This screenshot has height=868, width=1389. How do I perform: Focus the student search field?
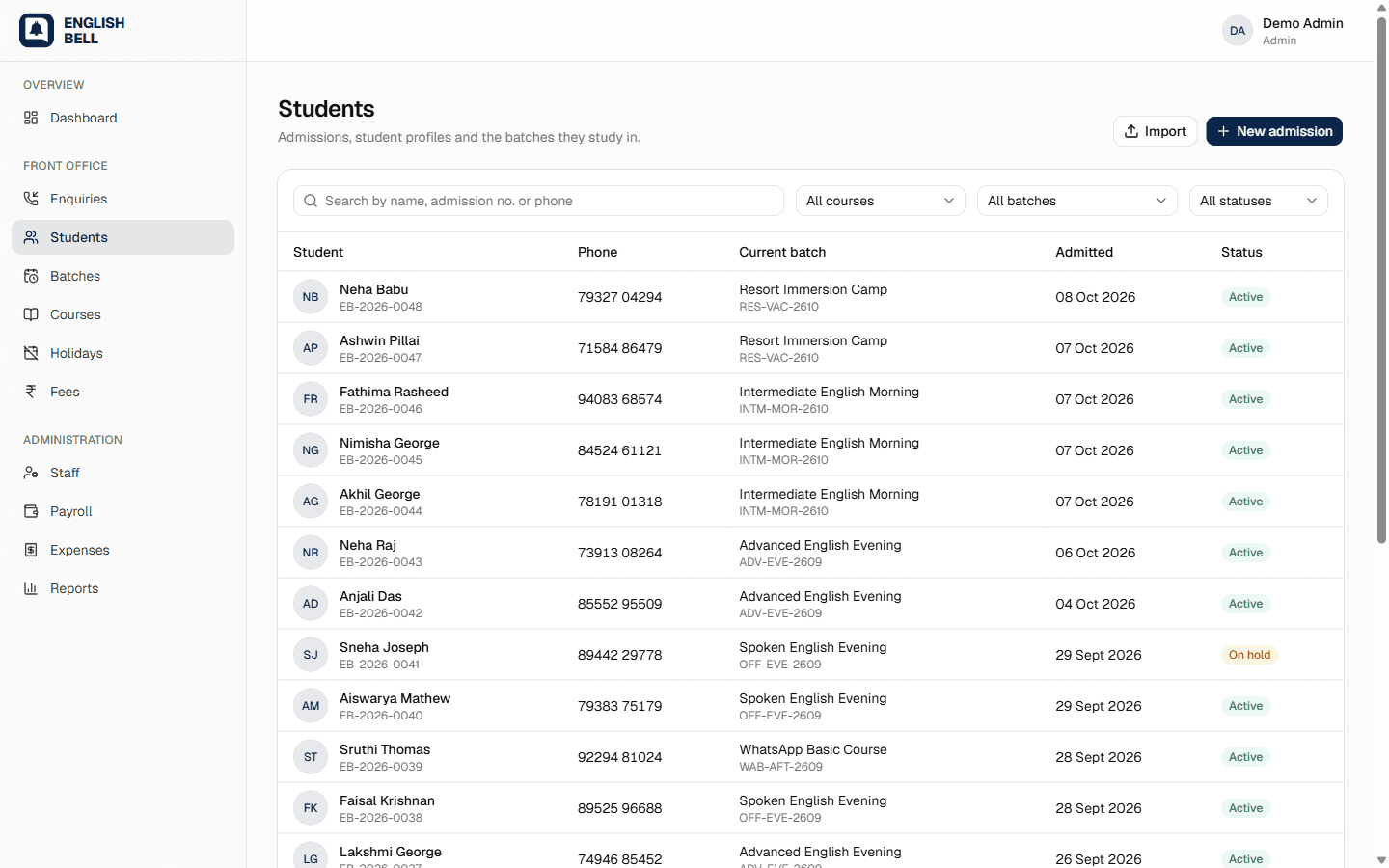[538, 201]
